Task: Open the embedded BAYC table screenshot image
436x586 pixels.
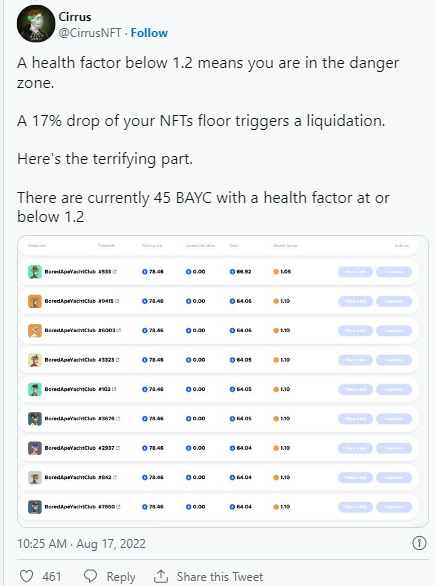Action: click(x=223, y=381)
